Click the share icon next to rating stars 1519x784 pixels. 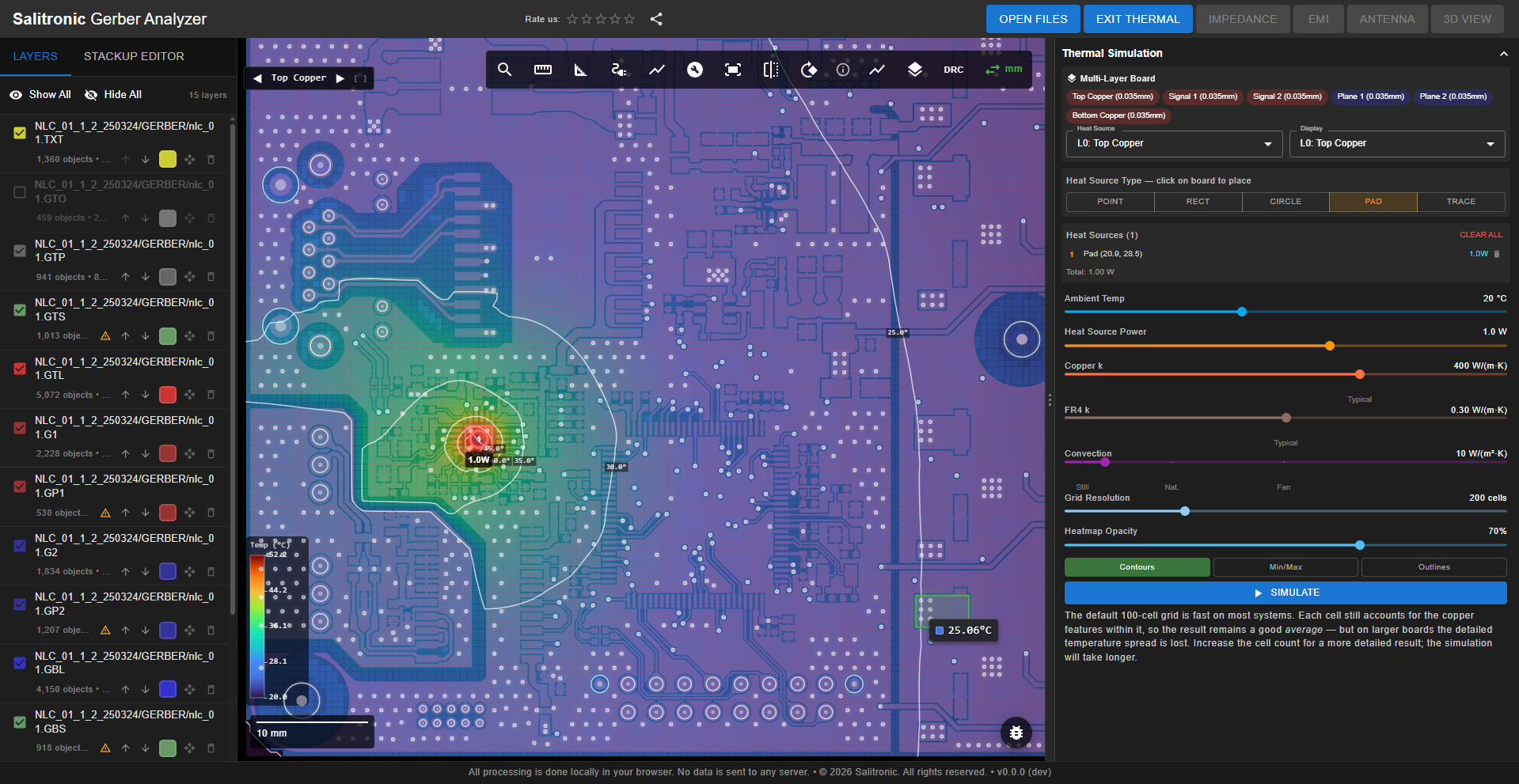click(x=656, y=19)
